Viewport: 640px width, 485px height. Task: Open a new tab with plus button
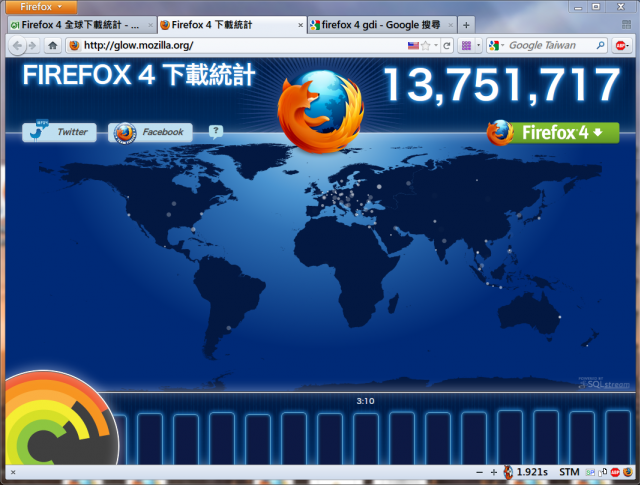466,25
